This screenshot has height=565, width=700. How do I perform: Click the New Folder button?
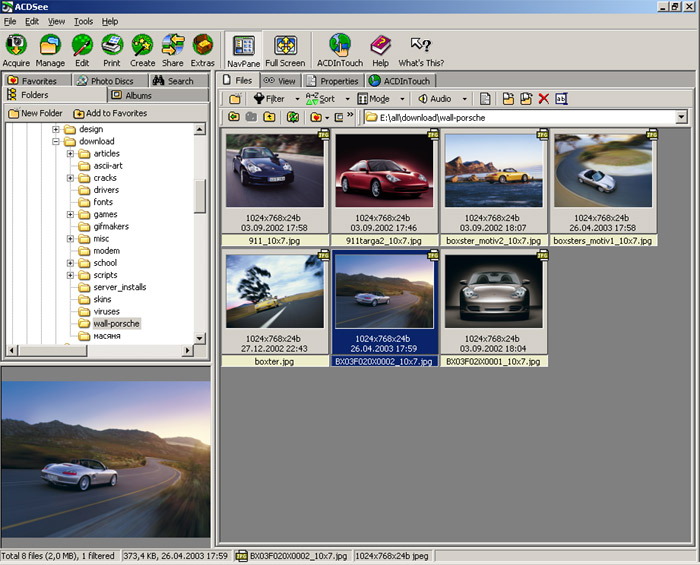pyautogui.click(x=36, y=113)
